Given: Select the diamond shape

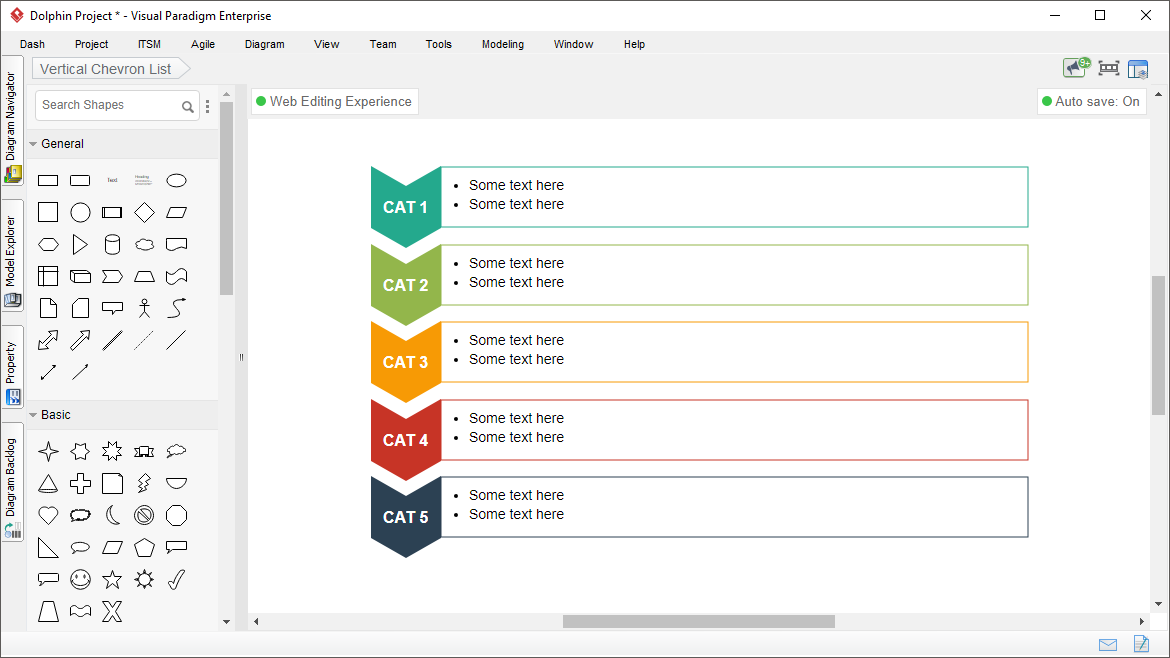Looking at the screenshot, I should (144, 213).
